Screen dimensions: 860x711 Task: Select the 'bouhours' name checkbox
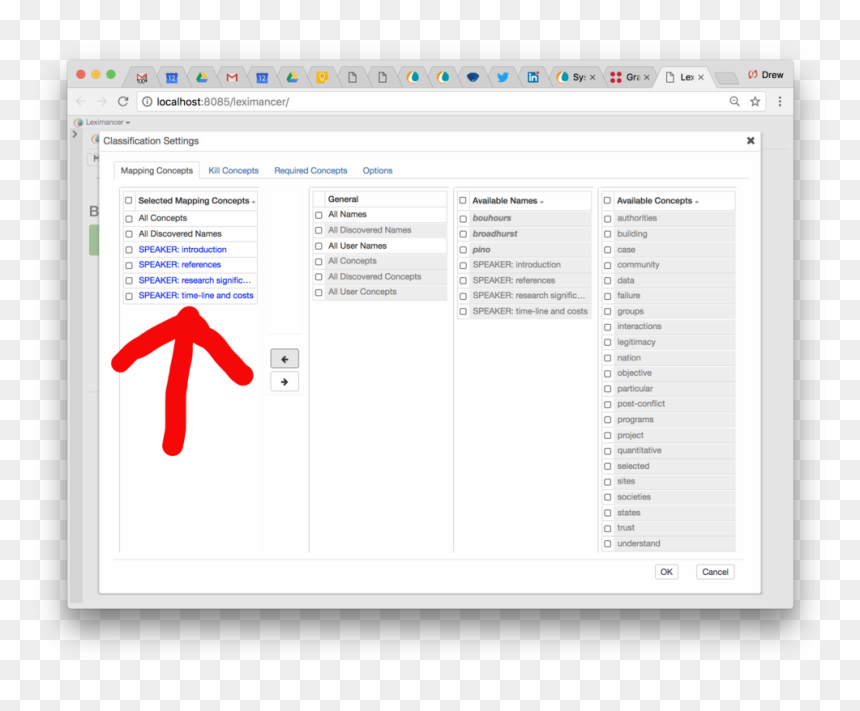pos(463,218)
